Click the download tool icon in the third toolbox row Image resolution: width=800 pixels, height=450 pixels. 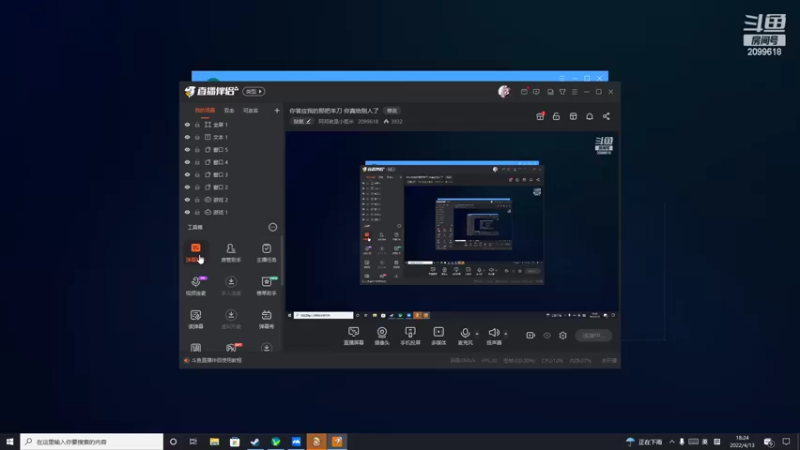(231, 319)
